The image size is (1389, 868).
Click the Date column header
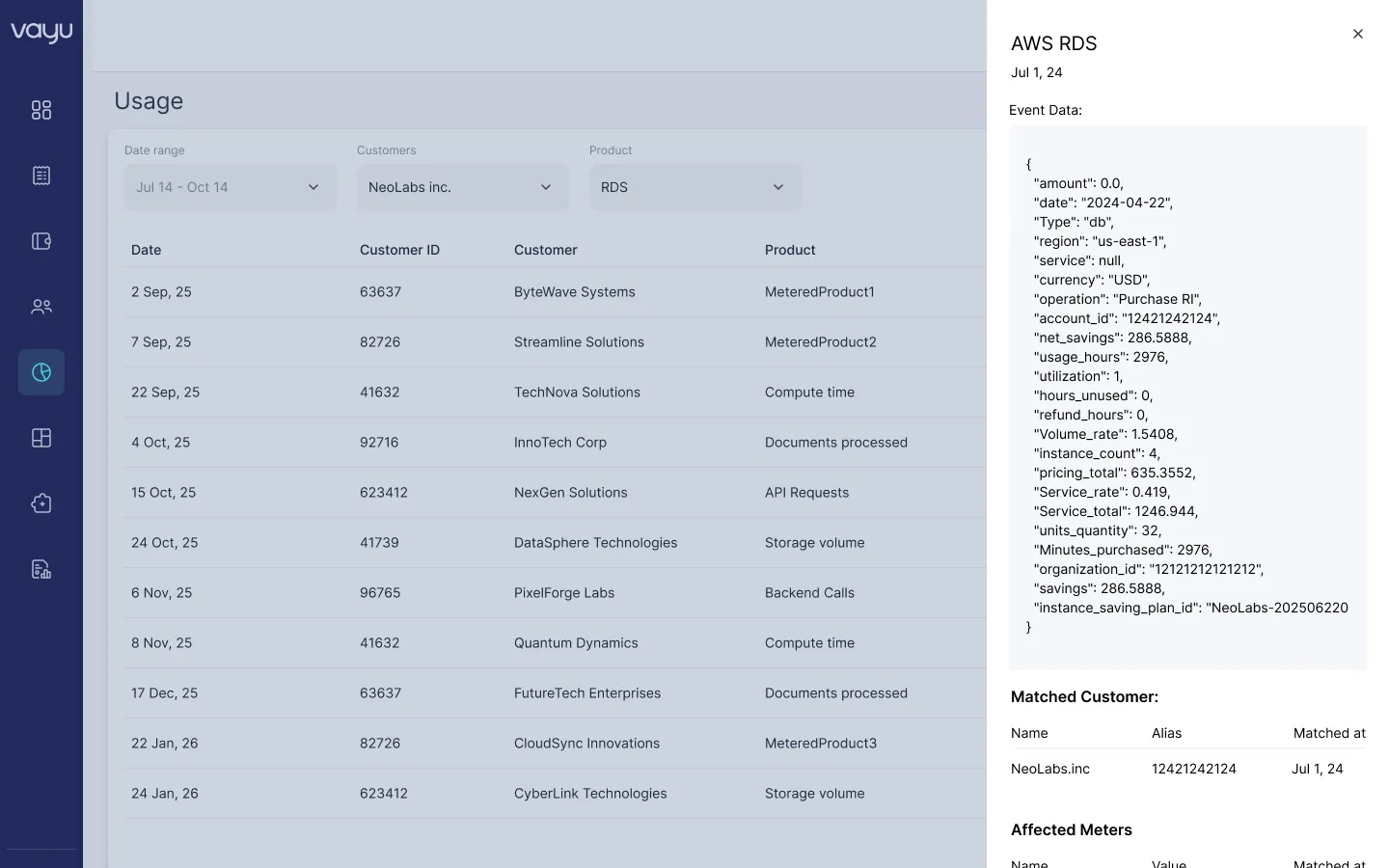(x=147, y=250)
